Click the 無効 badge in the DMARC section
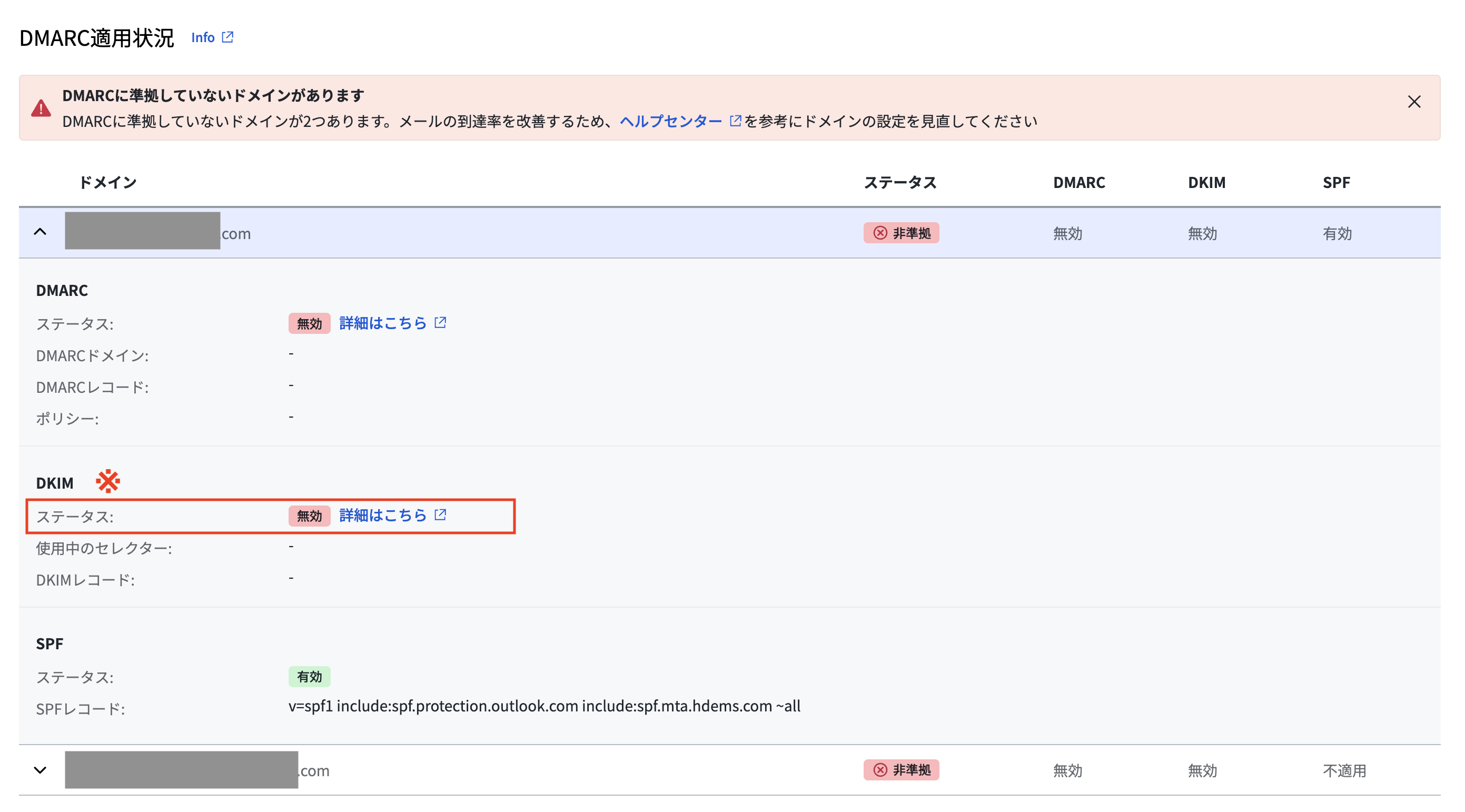Viewport: 1465px width, 812px height. coord(309,323)
